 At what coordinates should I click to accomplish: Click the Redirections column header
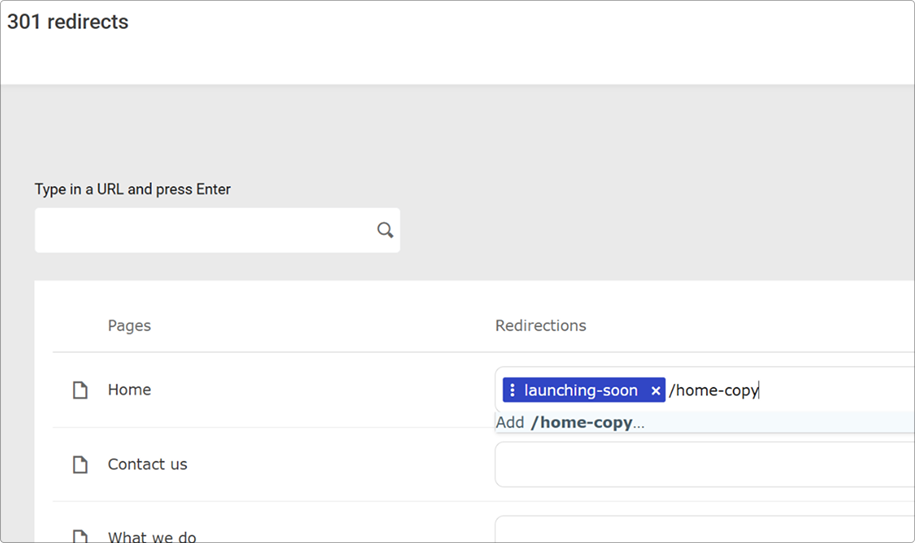(x=540, y=325)
